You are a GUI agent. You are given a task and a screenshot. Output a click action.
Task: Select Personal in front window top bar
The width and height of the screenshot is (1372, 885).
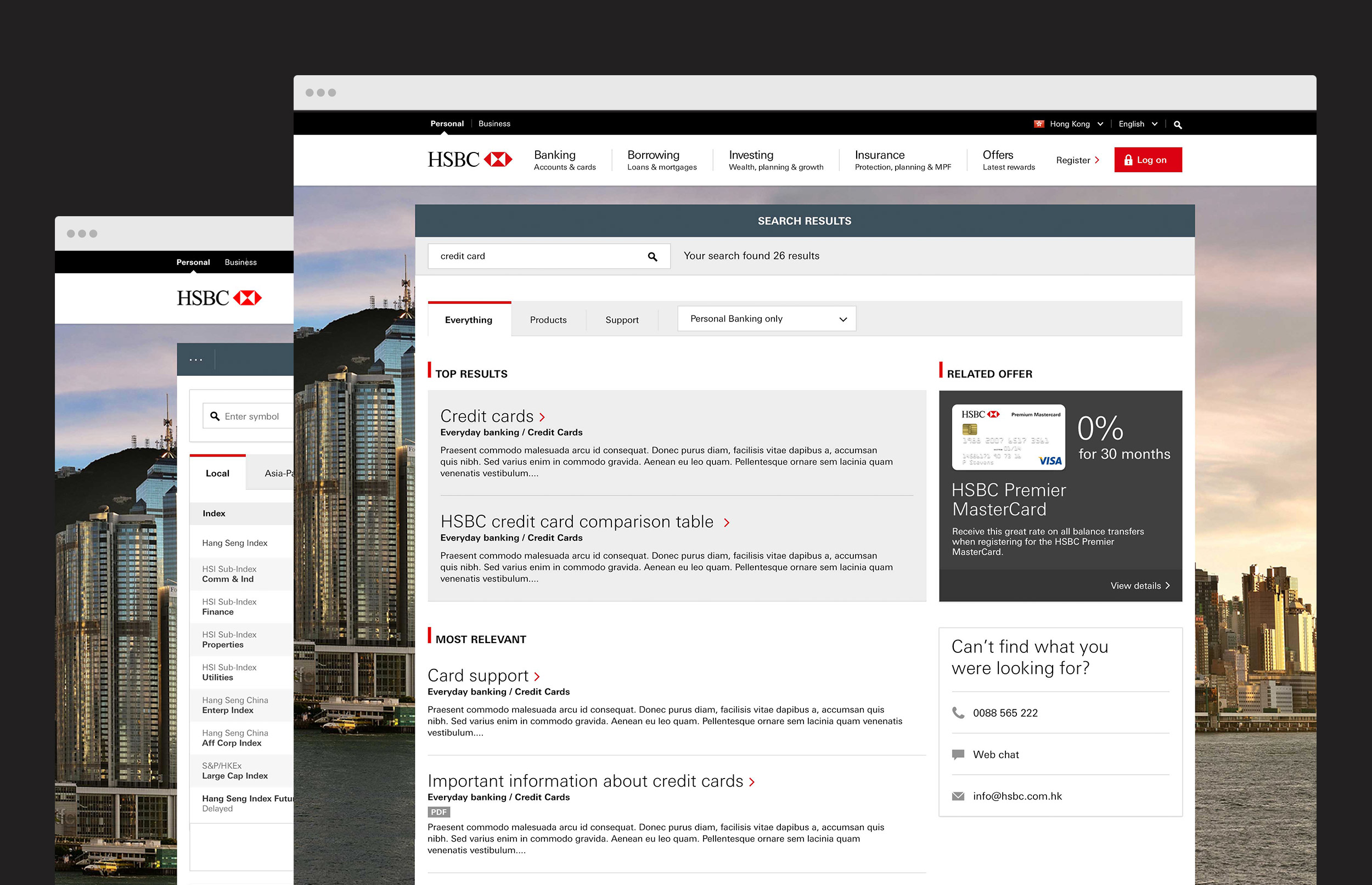click(x=447, y=123)
